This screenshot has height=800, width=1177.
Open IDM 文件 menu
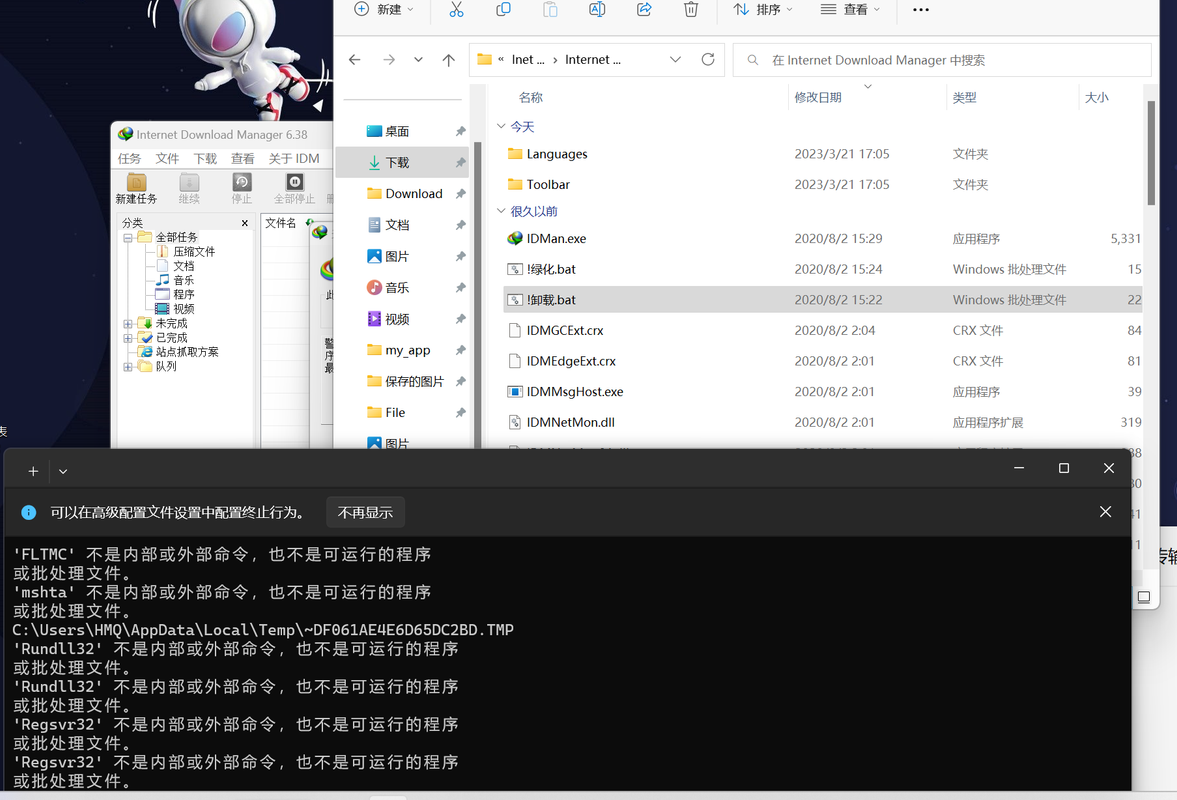167,158
